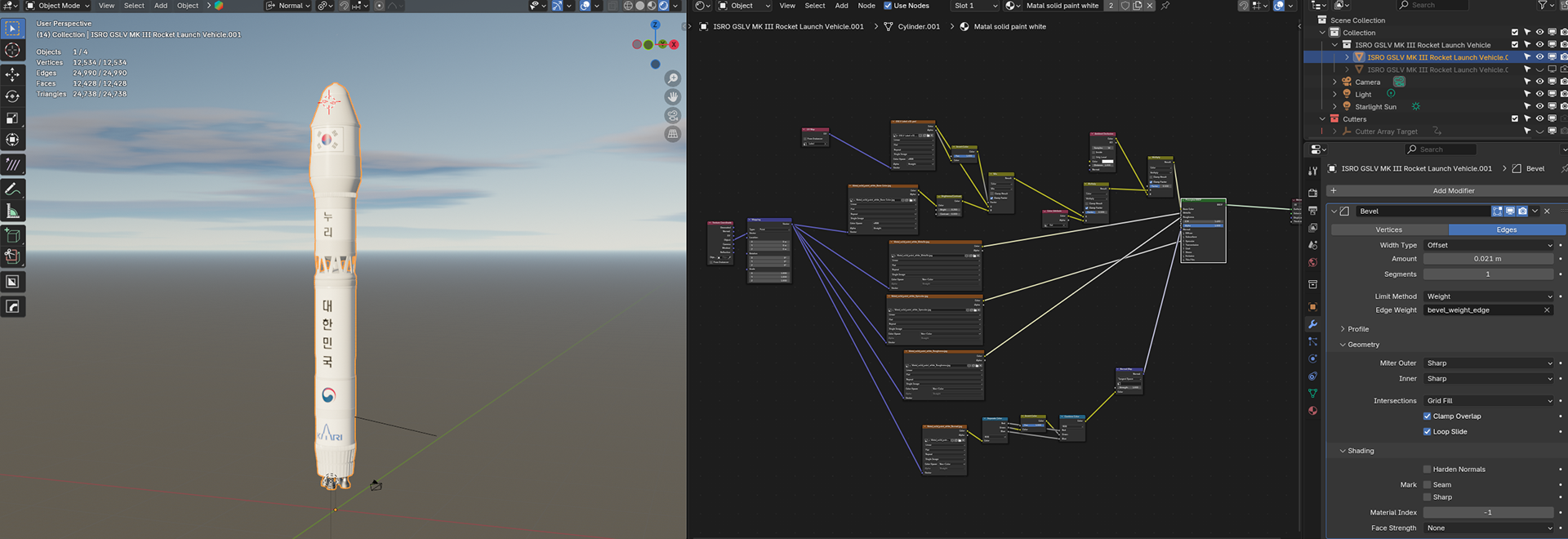Screen dimensions: 1568x539
Task: Switch Bevel to Edges mode
Action: pyautogui.click(x=1507, y=229)
